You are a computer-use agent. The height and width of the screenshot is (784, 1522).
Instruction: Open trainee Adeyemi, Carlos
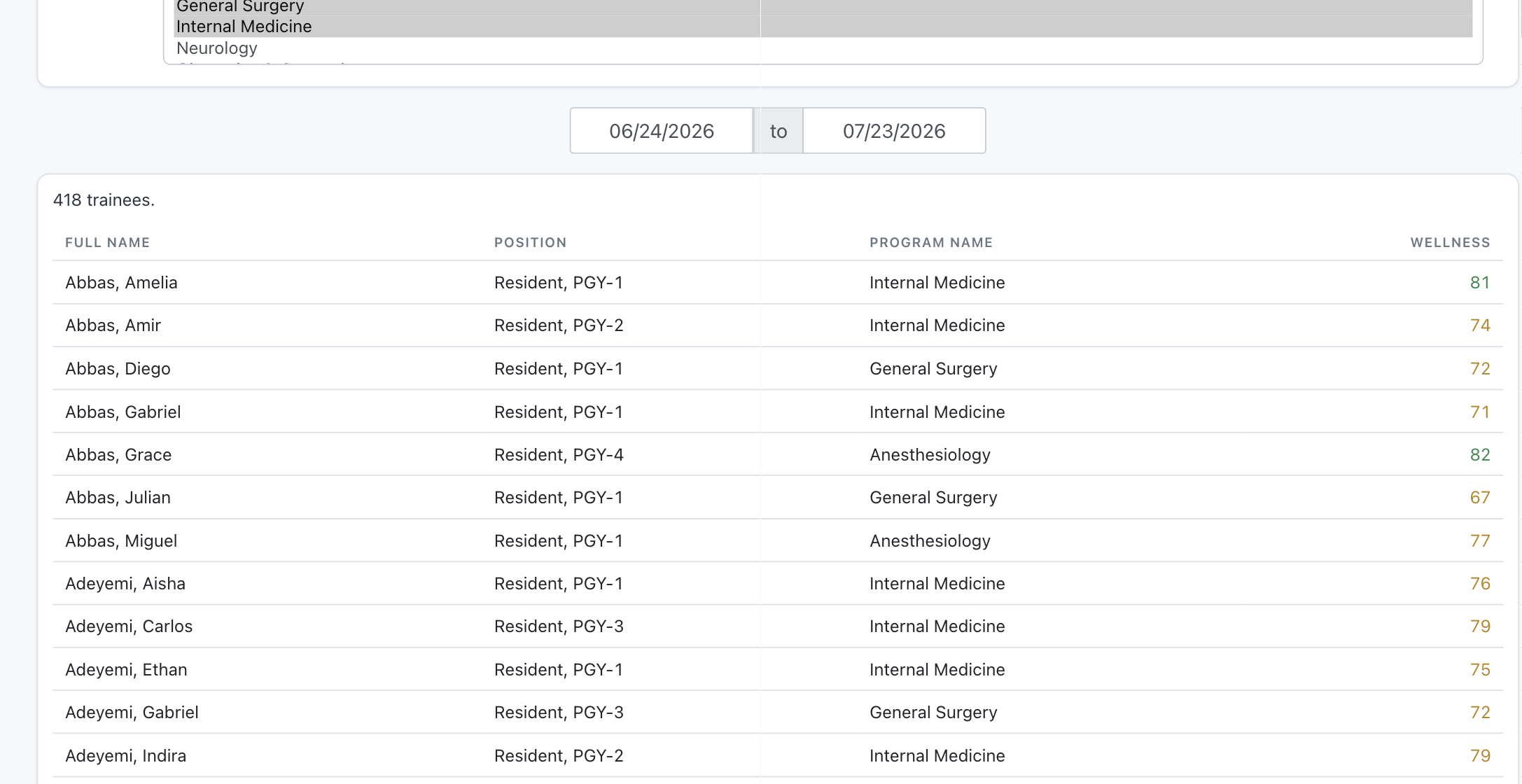[129, 626]
